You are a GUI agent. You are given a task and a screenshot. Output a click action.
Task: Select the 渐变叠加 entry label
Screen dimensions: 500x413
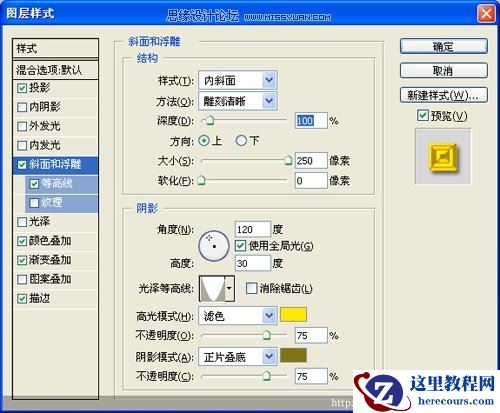50,260
